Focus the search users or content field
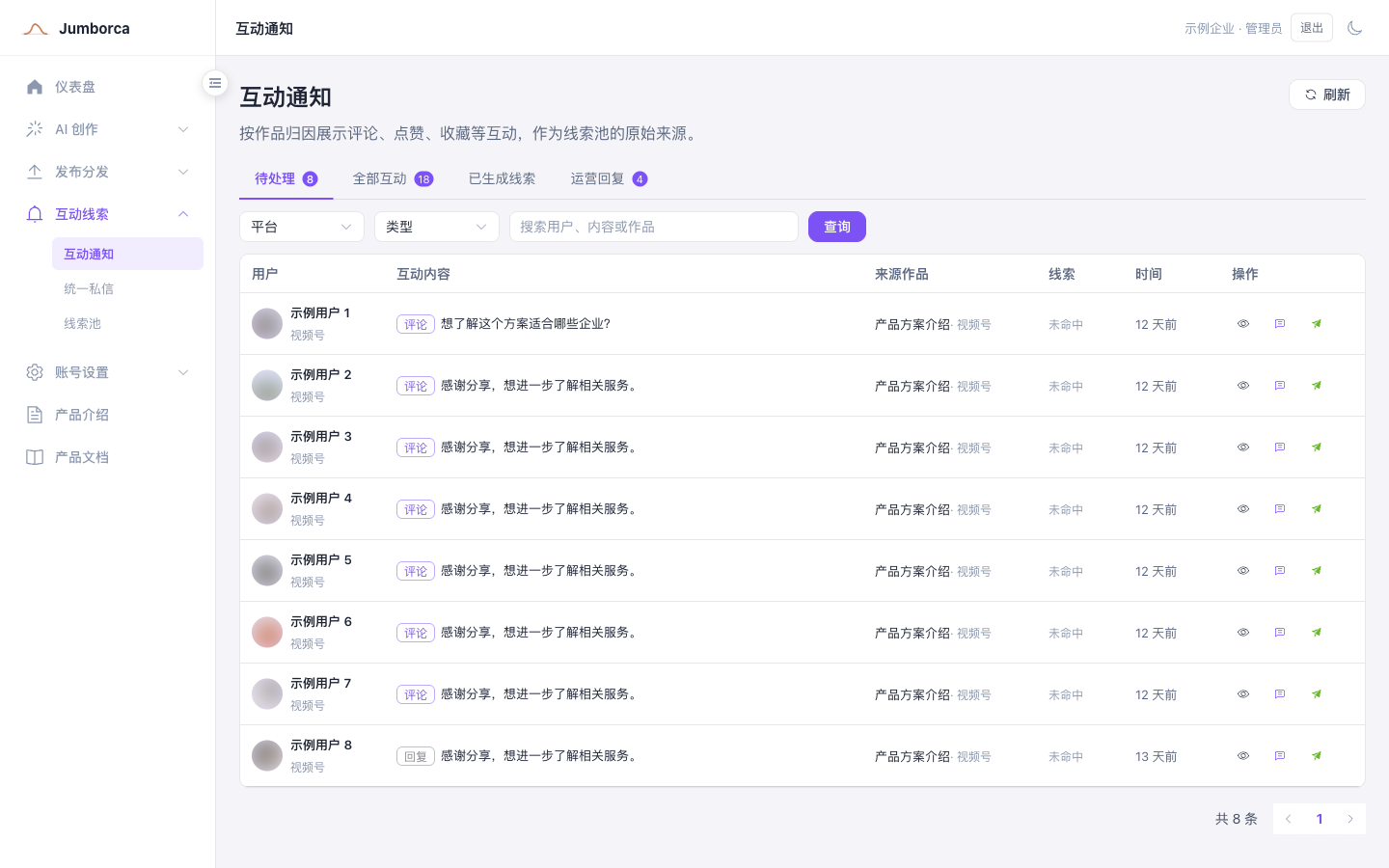This screenshot has height=868, width=1389. pyautogui.click(x=654, y=227)
